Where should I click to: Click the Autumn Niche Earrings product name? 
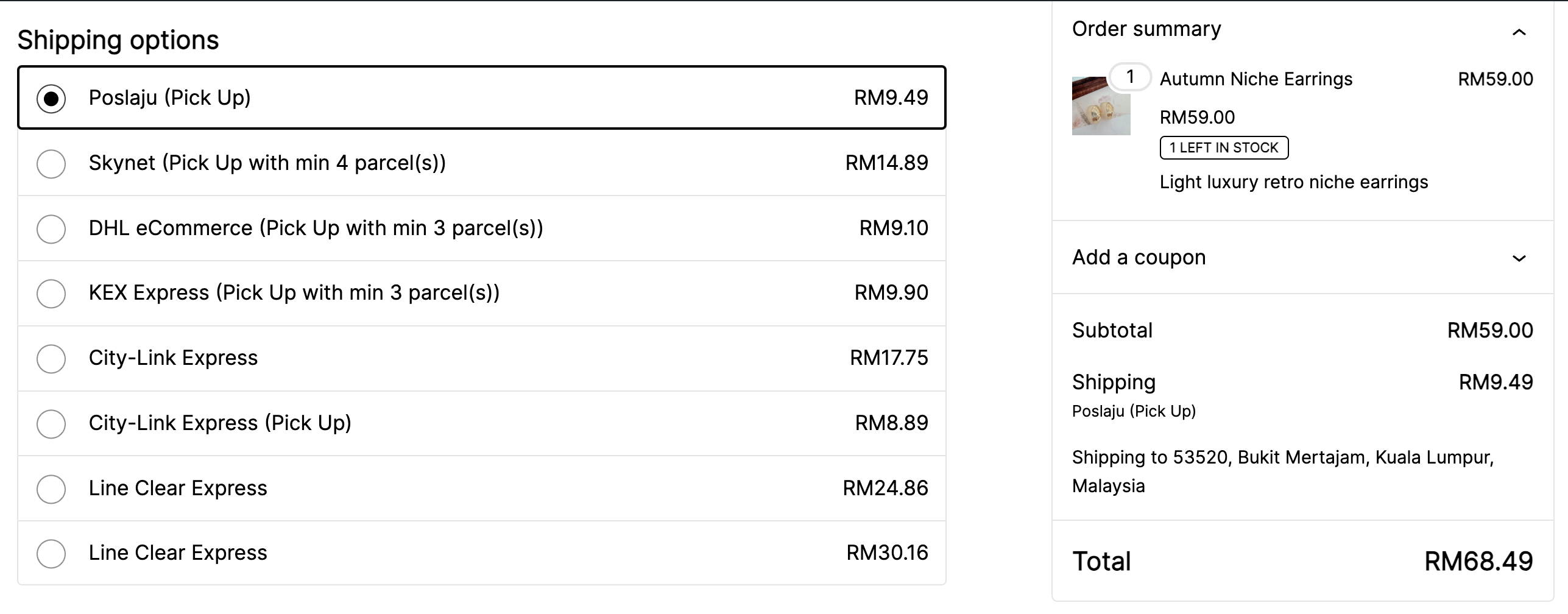1255,79
